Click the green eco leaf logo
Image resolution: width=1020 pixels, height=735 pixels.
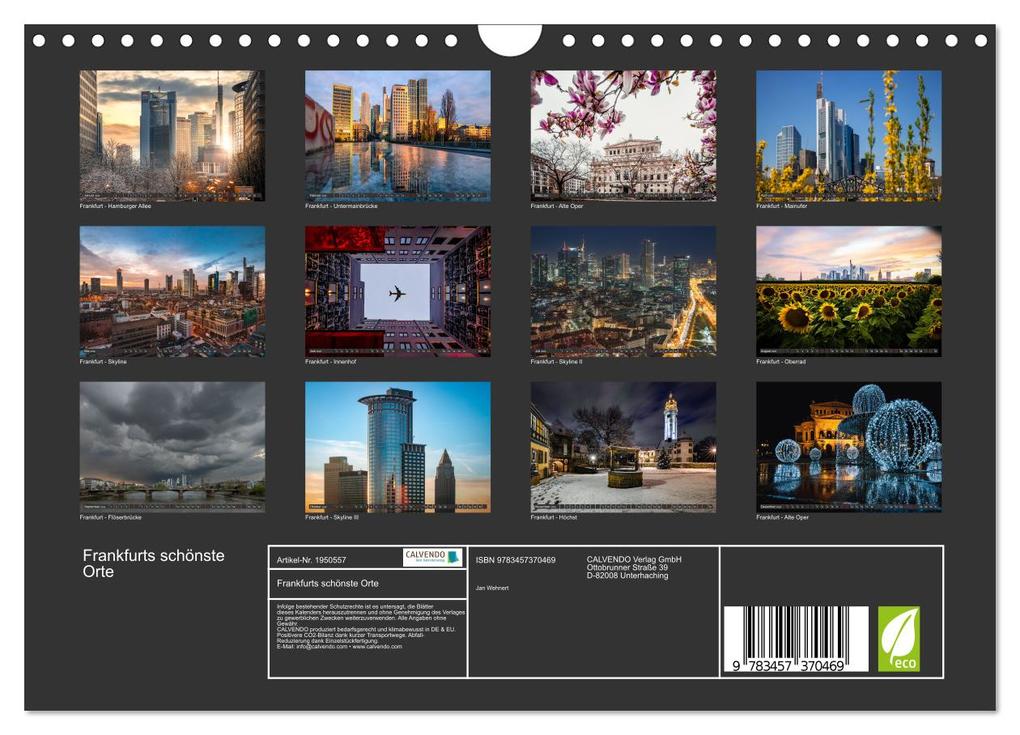(x=899, y=639)
